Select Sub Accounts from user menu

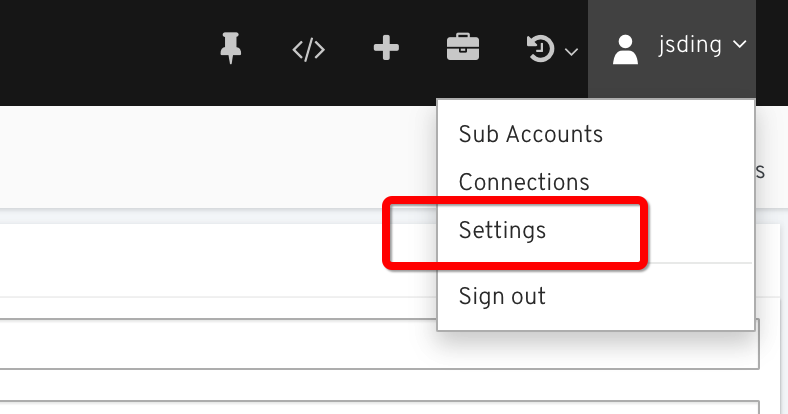(x=531, y=134)
